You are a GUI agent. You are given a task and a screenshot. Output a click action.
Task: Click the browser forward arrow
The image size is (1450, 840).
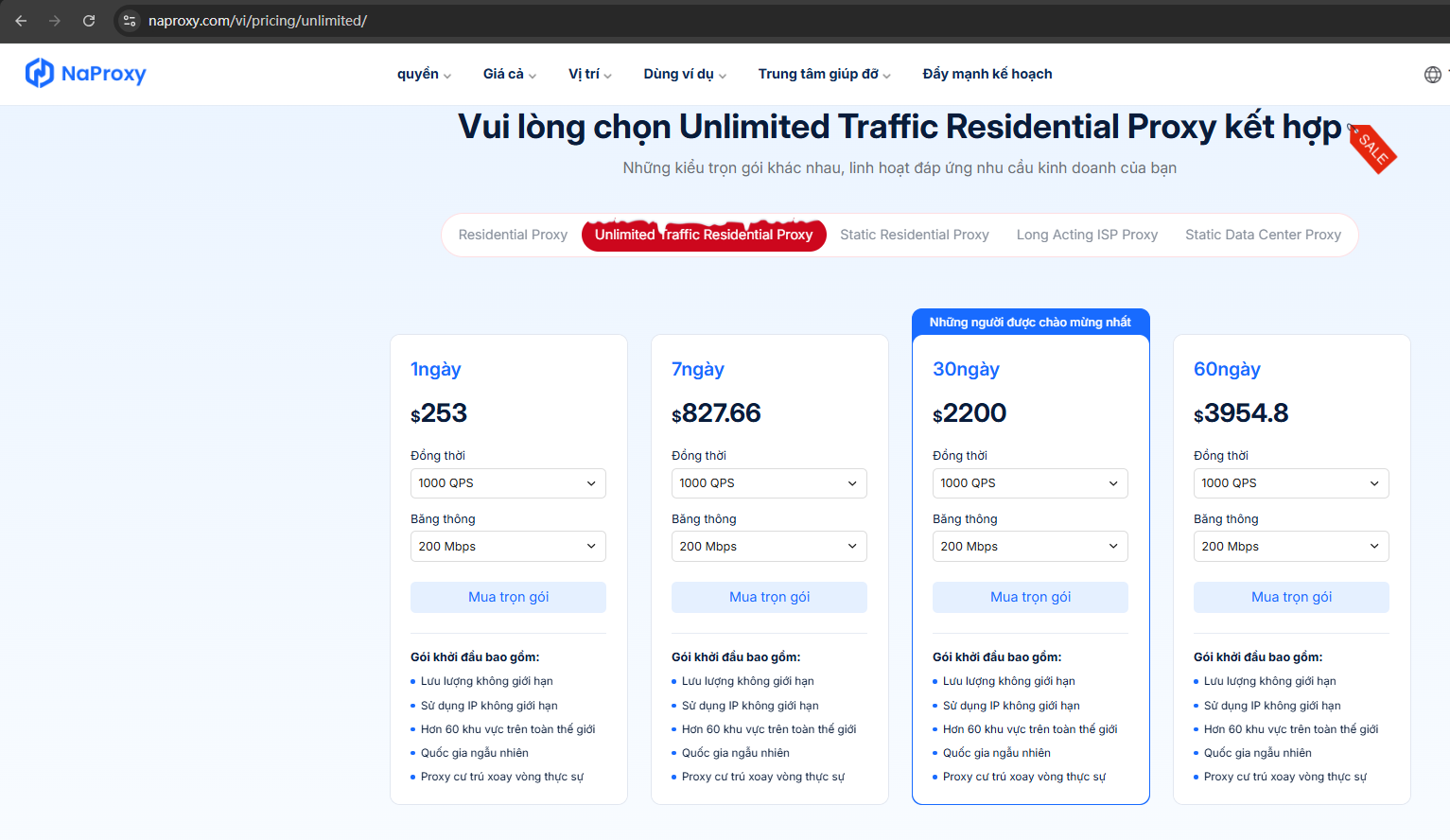[55, 21]
